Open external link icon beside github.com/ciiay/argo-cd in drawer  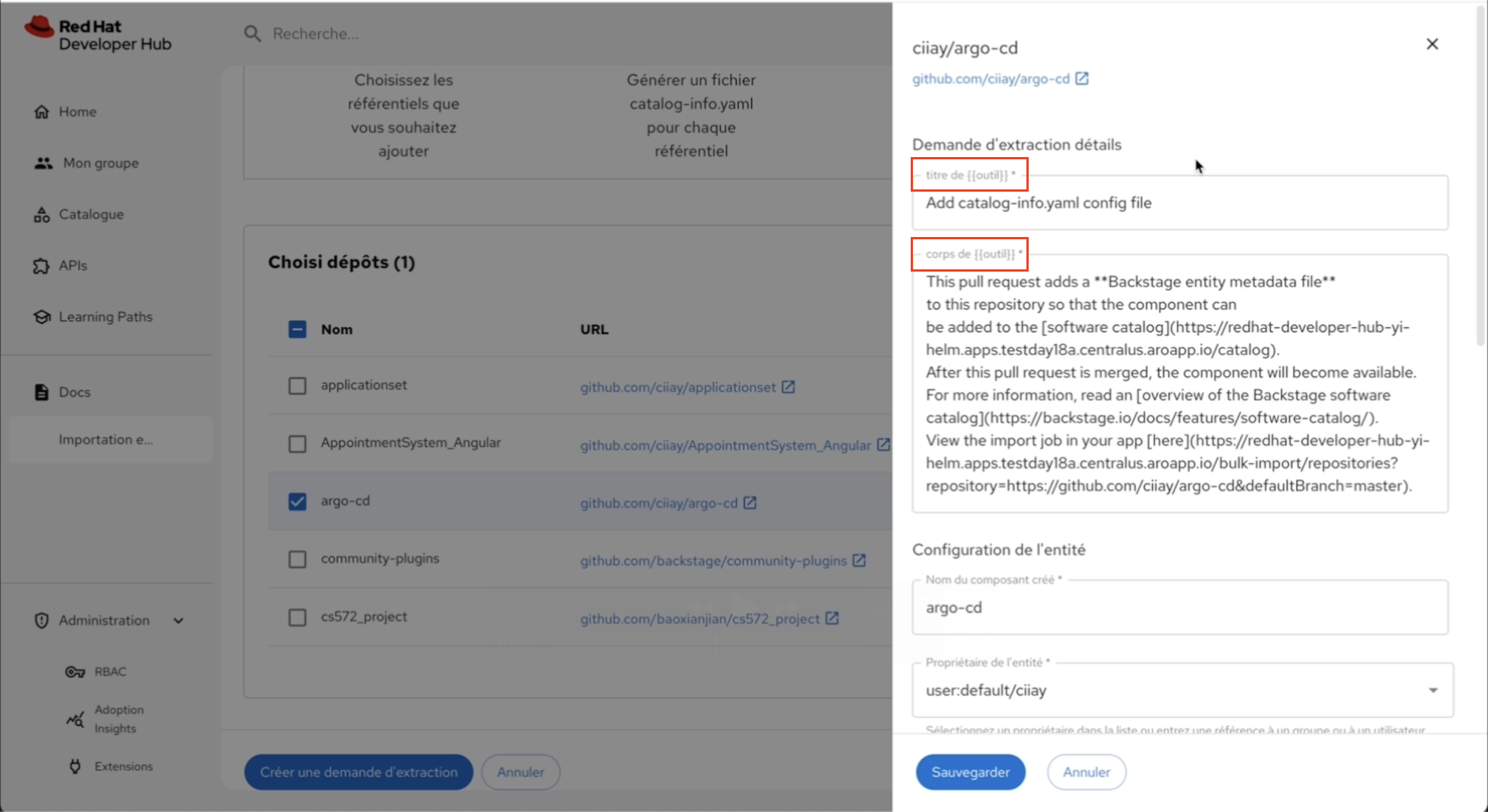point(1081,79)
